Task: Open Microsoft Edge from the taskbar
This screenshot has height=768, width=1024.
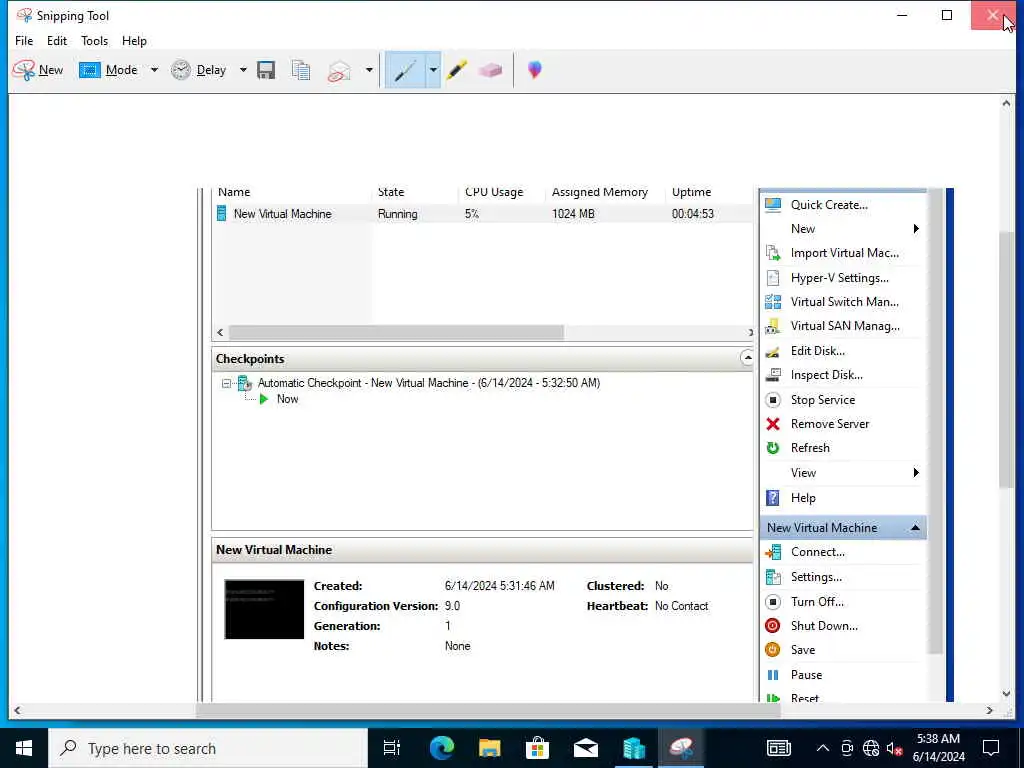Action: [441, 748]
